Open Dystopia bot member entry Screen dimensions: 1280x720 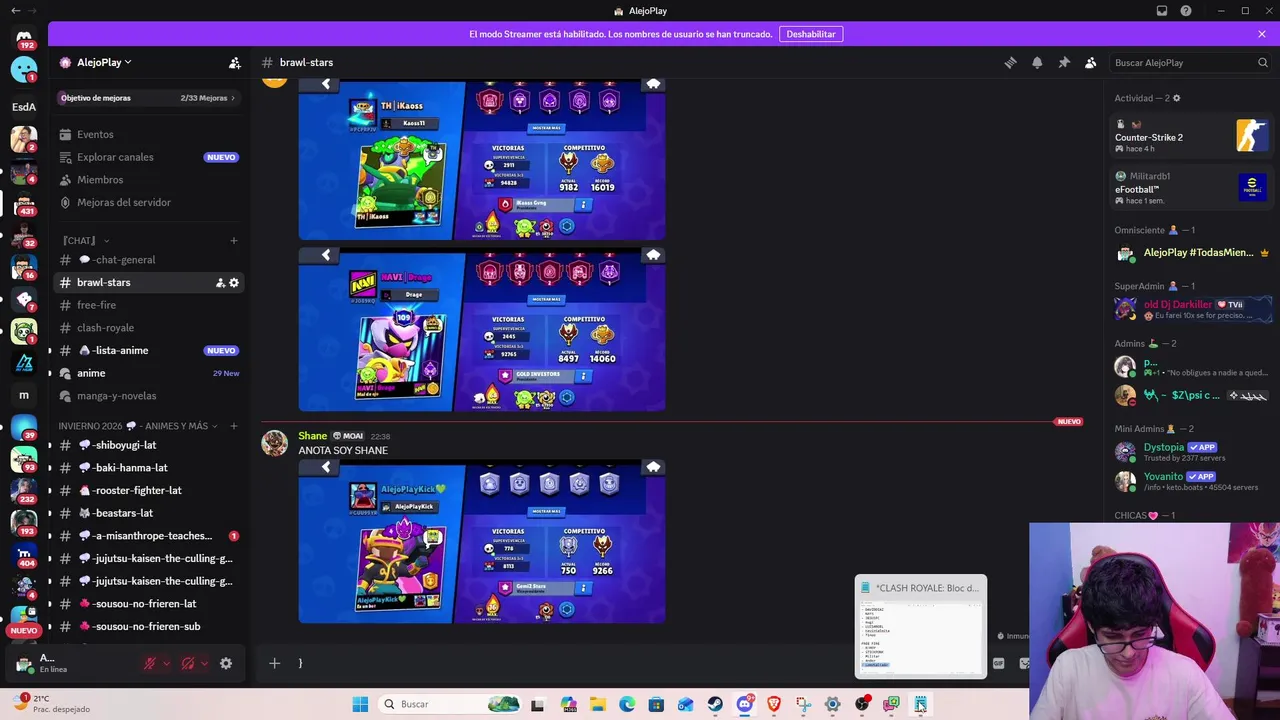pyautogui.click(x=1192, y=452)
